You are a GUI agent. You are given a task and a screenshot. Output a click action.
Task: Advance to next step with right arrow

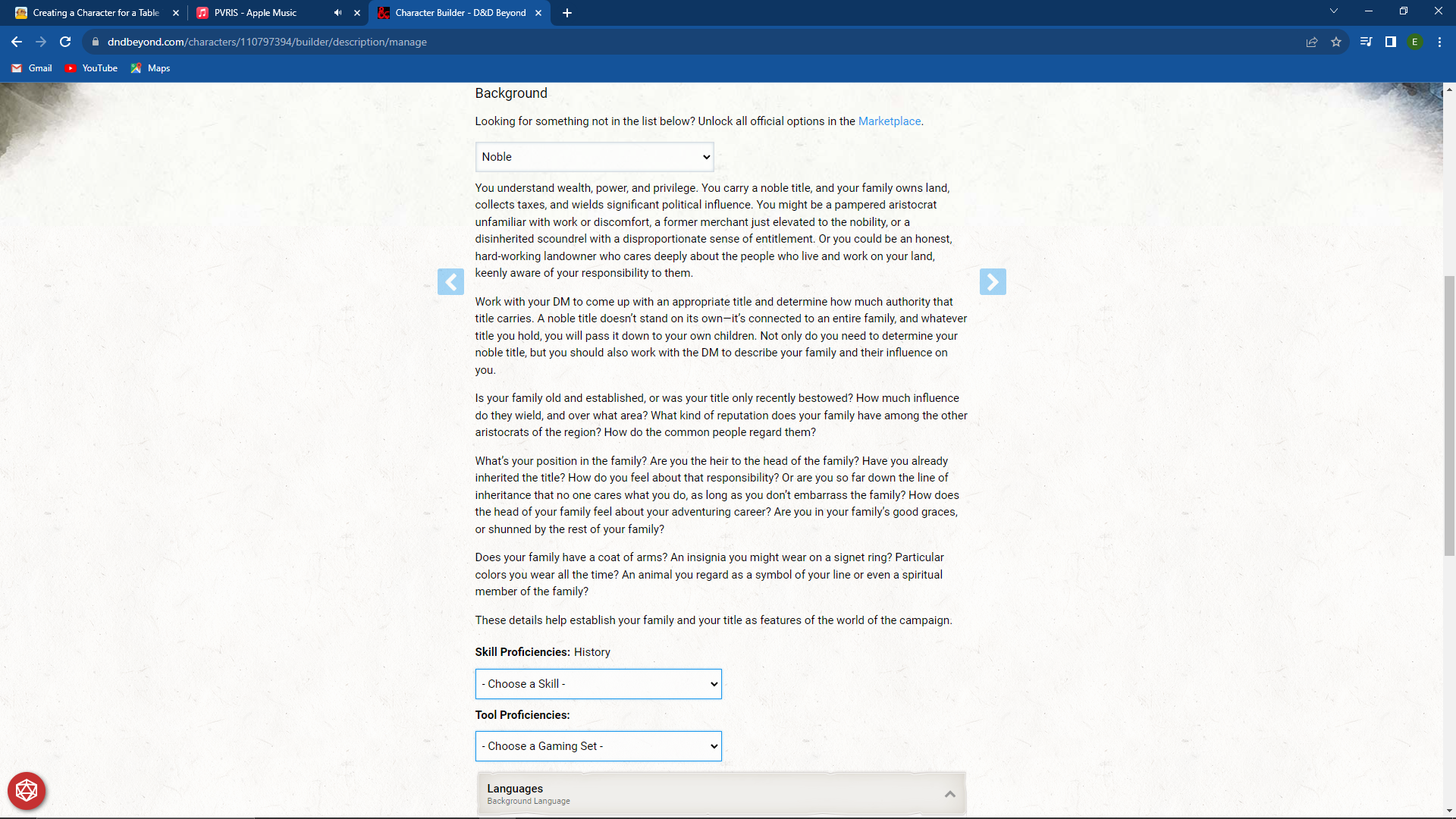(993, 281)
